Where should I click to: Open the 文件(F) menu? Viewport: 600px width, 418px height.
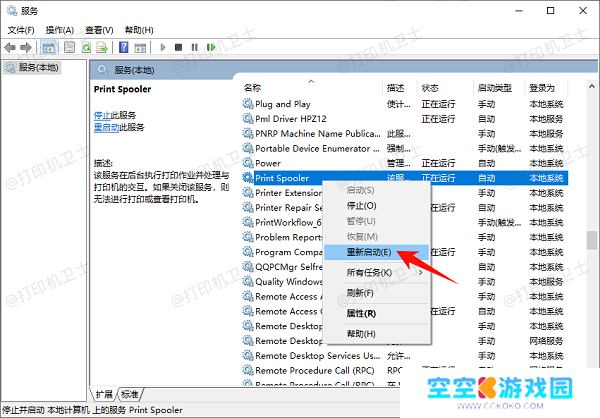point(21,30)
